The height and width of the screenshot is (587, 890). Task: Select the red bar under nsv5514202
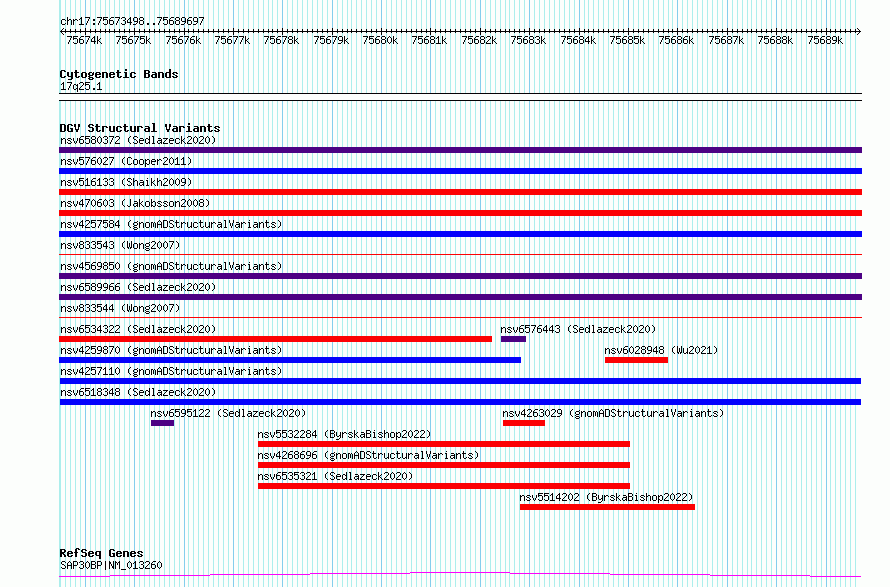click(607, 507)
